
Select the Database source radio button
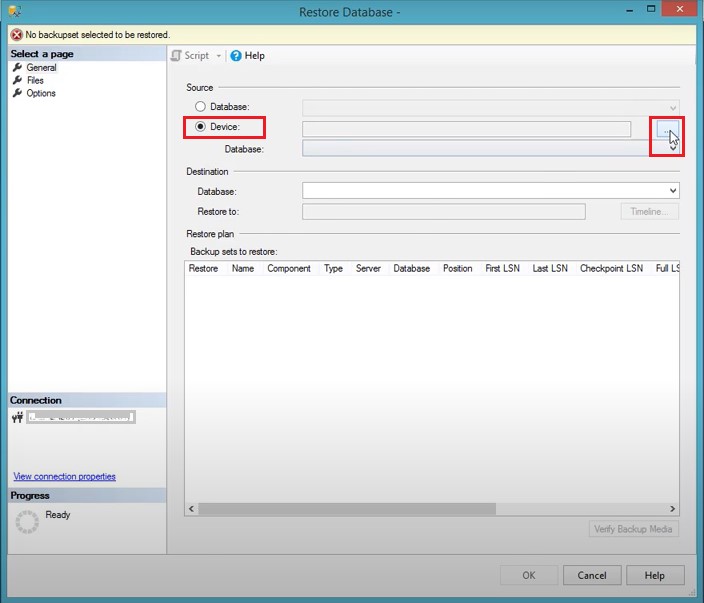tap(201, 107)
